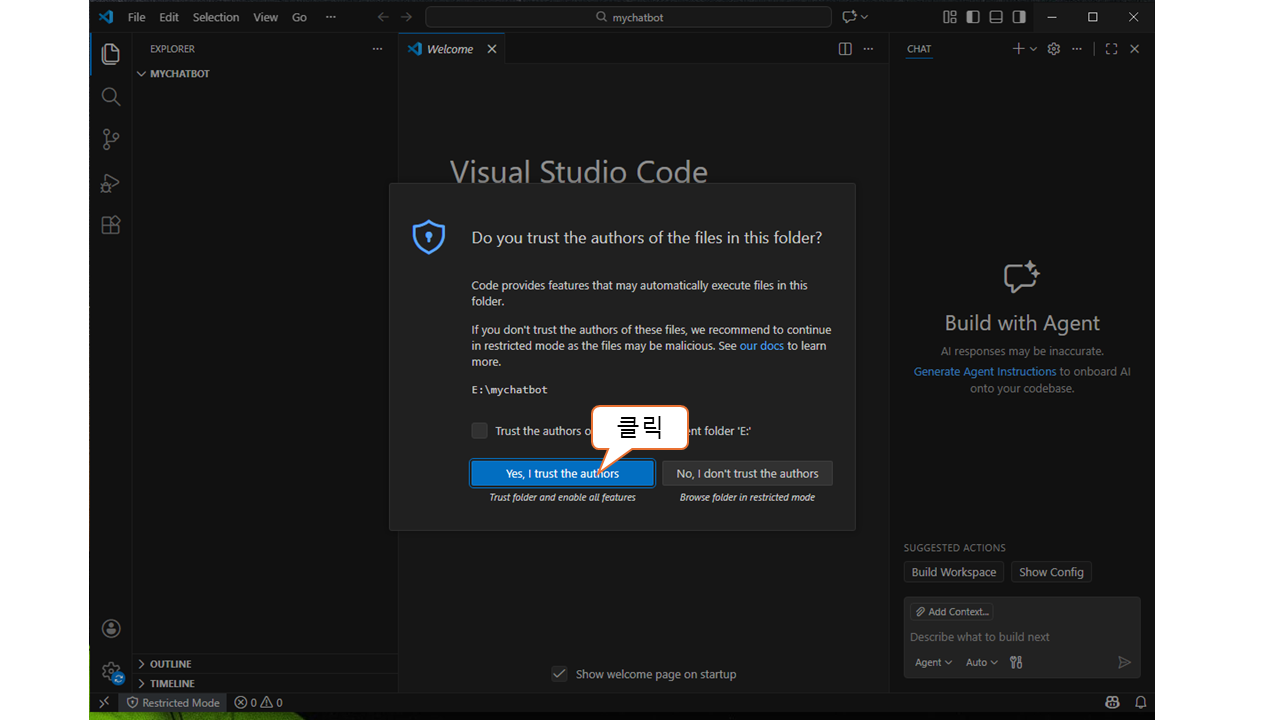Viewport: 1280px width, 720px height.
Task: Click Yes, I trust the authors
Action: pyautogui.click(x=562, y=474)
